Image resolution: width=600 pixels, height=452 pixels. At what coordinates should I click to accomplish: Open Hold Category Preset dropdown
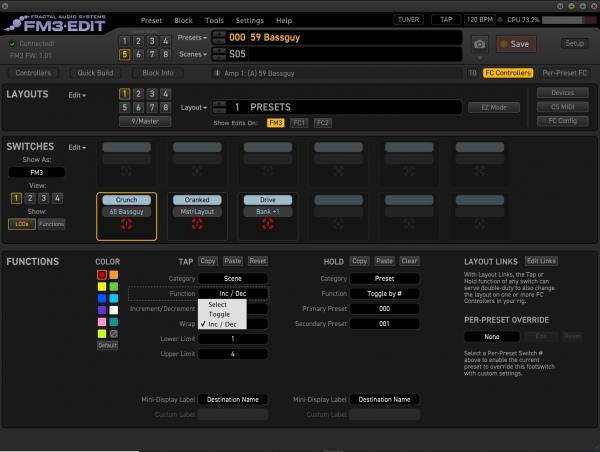pos(384,279)
